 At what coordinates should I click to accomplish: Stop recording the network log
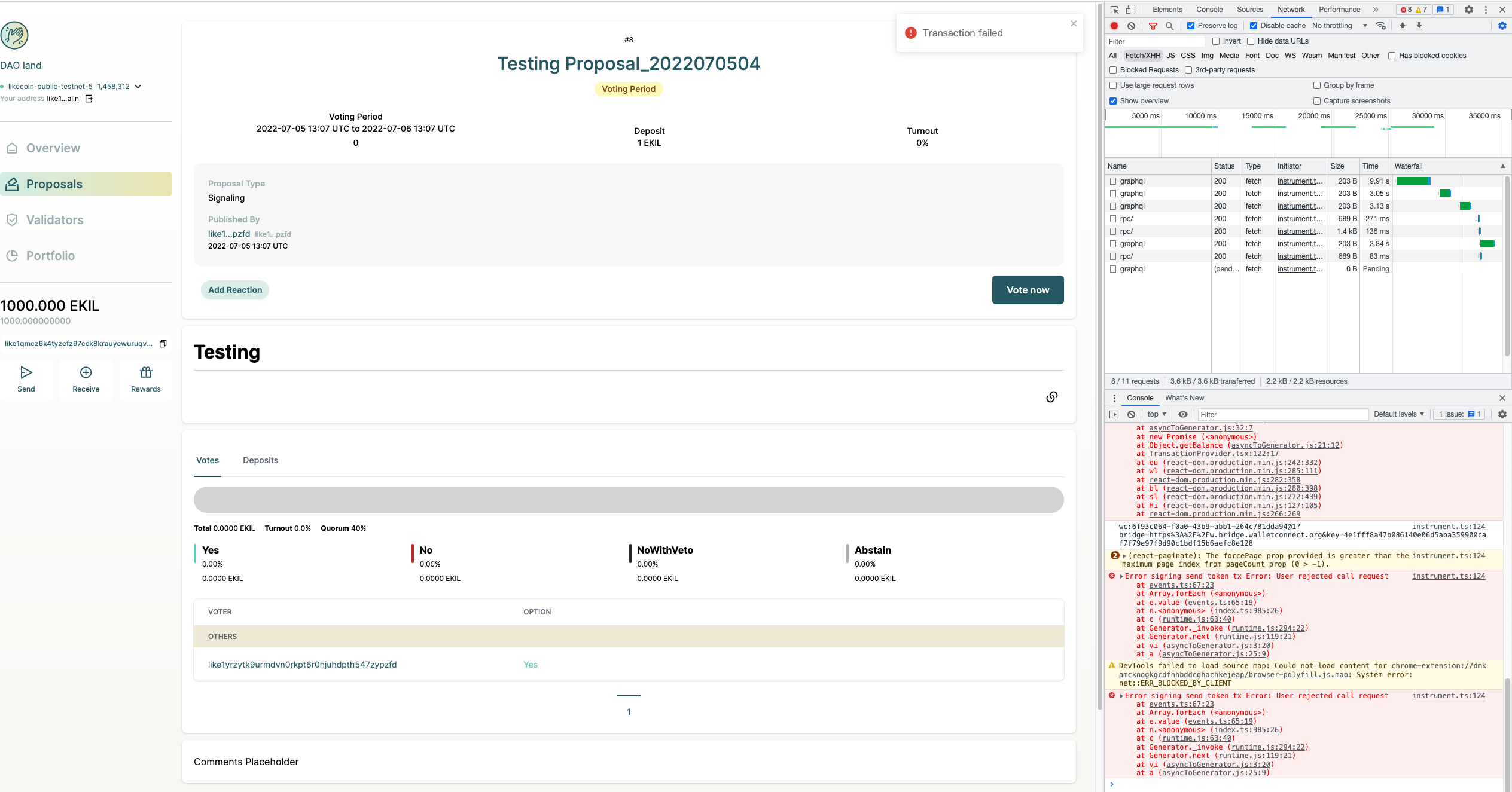coord(1114,26)
